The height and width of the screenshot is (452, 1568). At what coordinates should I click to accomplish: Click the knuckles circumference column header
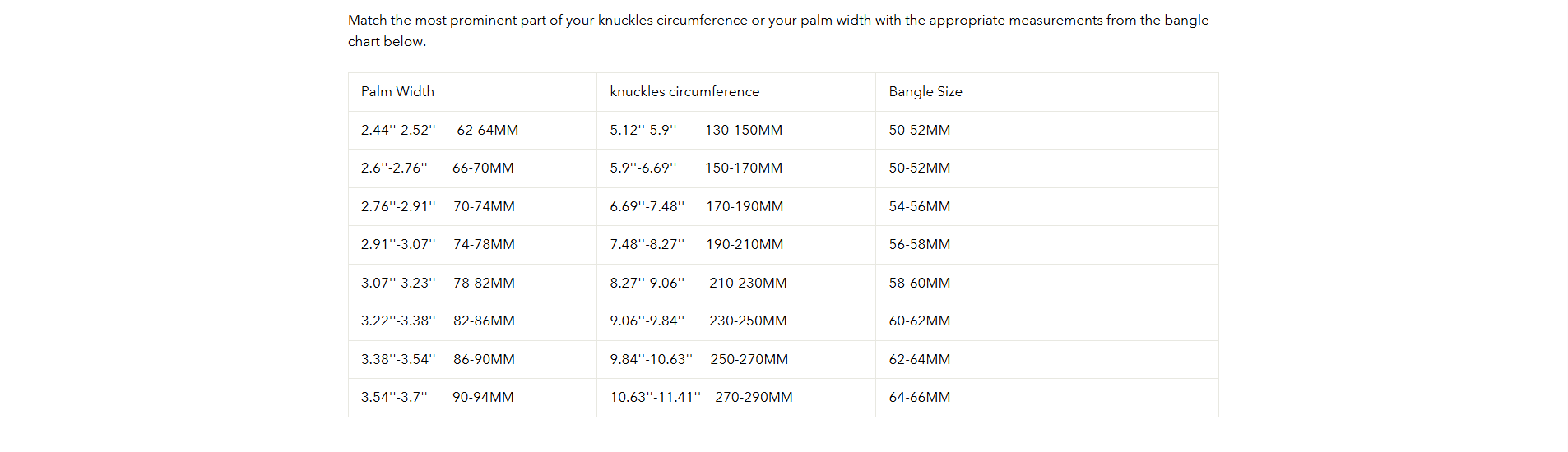[736, 92]
